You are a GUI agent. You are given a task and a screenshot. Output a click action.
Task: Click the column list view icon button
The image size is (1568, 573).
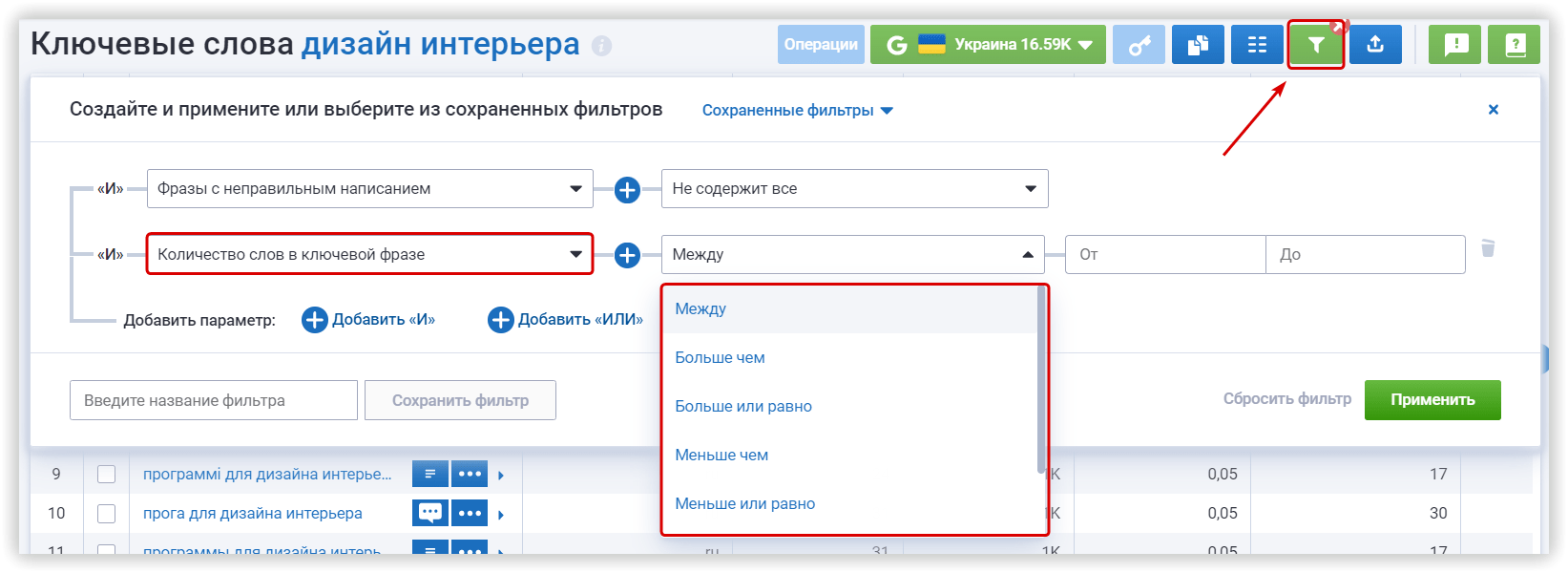click(1257, 45)
